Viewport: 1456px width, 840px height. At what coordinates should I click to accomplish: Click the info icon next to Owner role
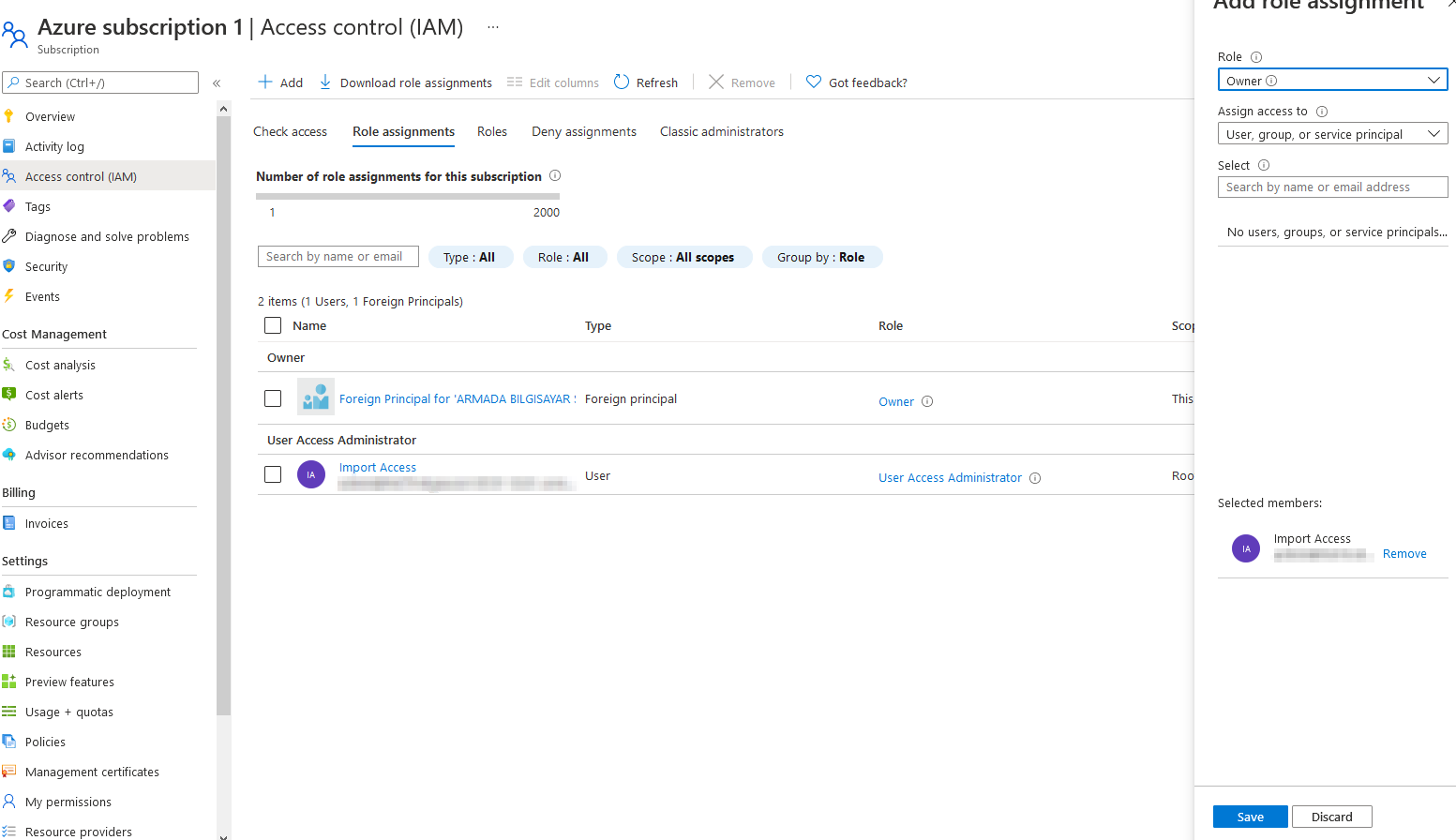point(927,401)
